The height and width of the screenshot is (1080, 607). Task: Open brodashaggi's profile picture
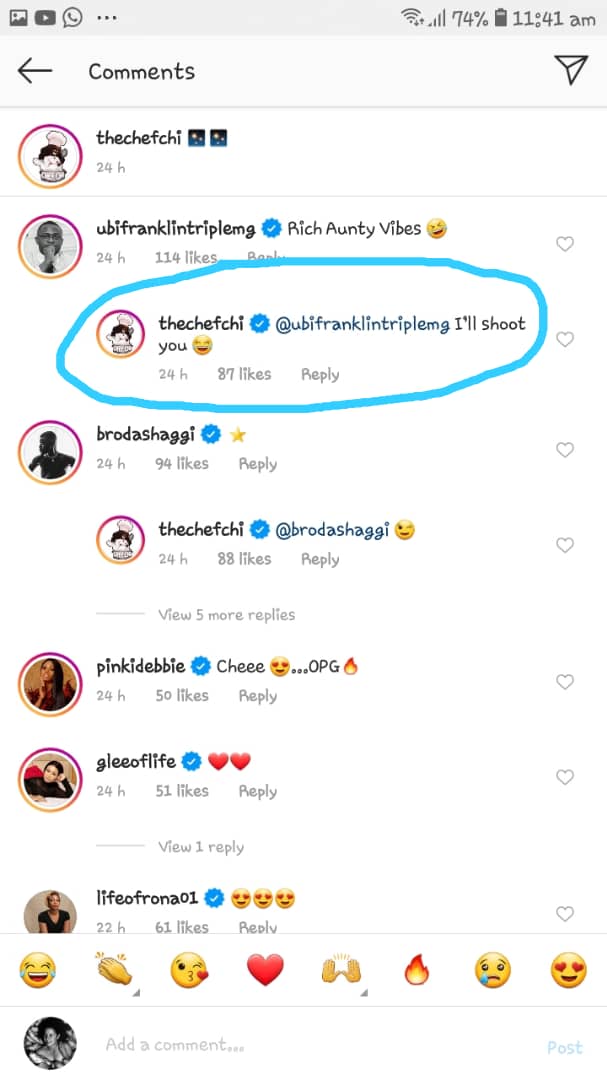point(48,449)
